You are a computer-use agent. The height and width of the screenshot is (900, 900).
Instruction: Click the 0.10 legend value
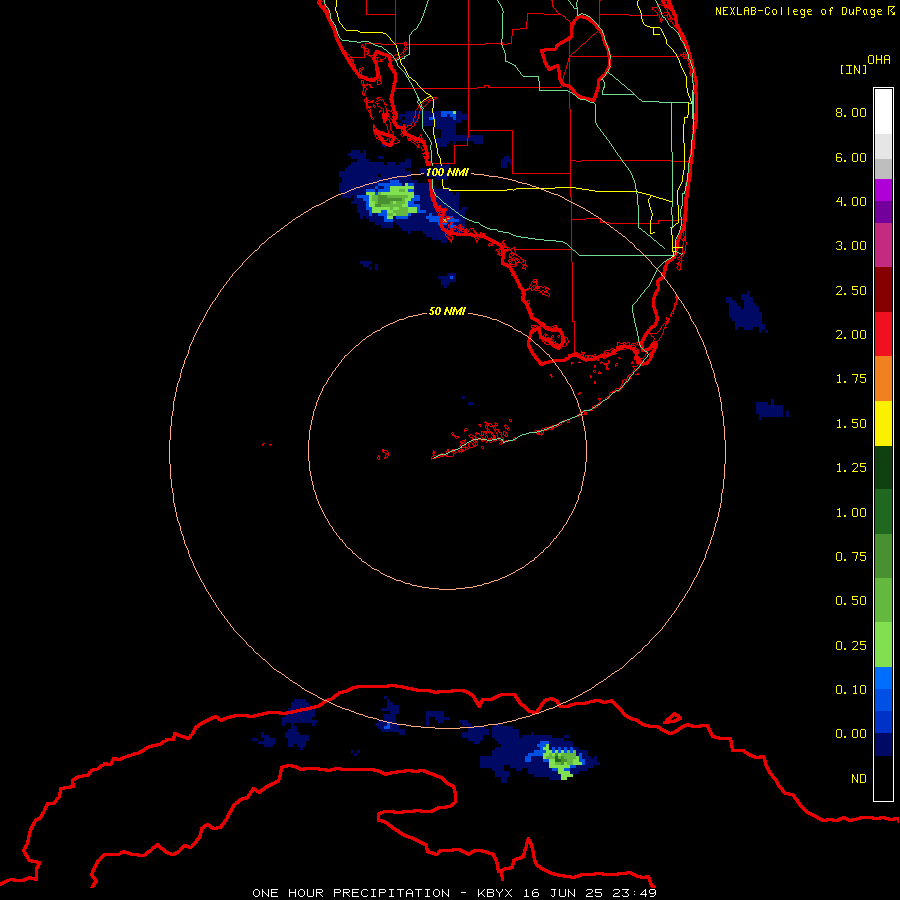(851, 690)
